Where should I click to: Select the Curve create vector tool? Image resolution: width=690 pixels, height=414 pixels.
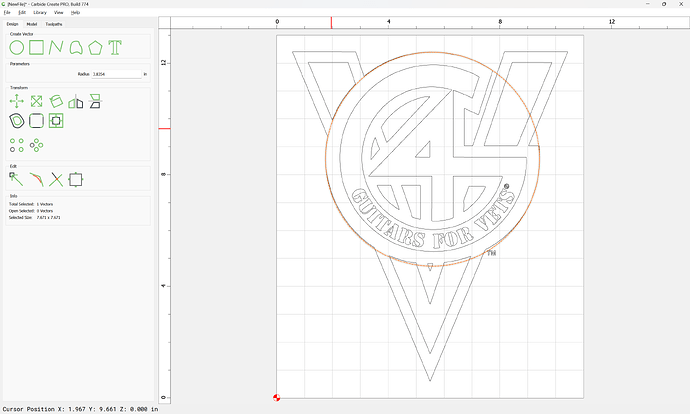coord(76,48)
